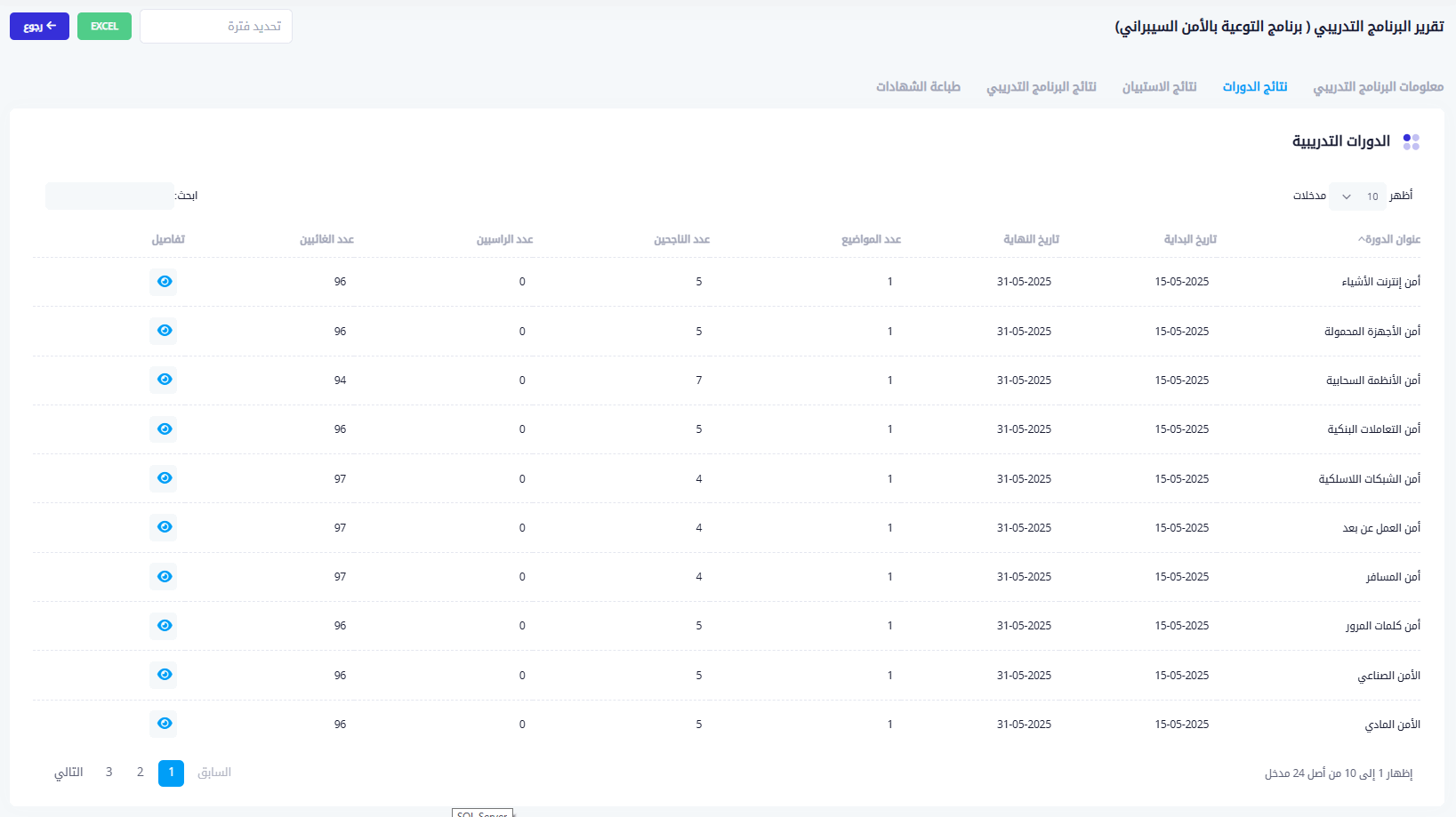Open eye icon for أمن الأجهزة المحمولة row
The width and height of the screenshot is (1456, 817).
164,331
